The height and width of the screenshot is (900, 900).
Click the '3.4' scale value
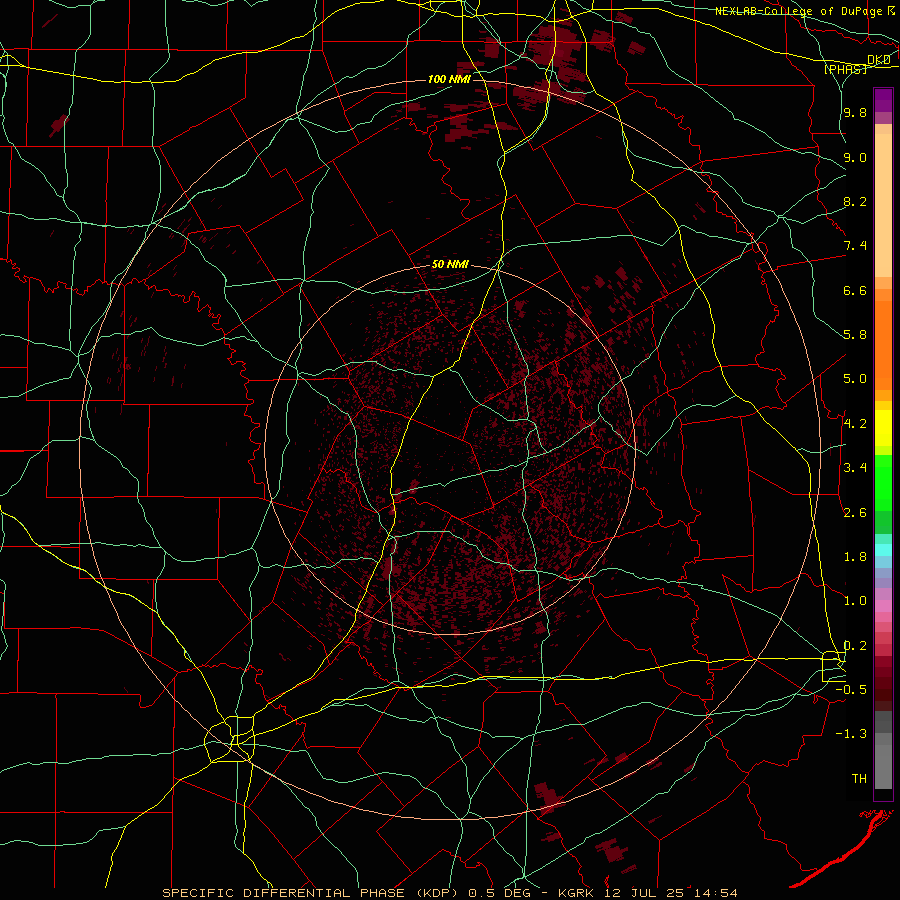pos(855,468)
